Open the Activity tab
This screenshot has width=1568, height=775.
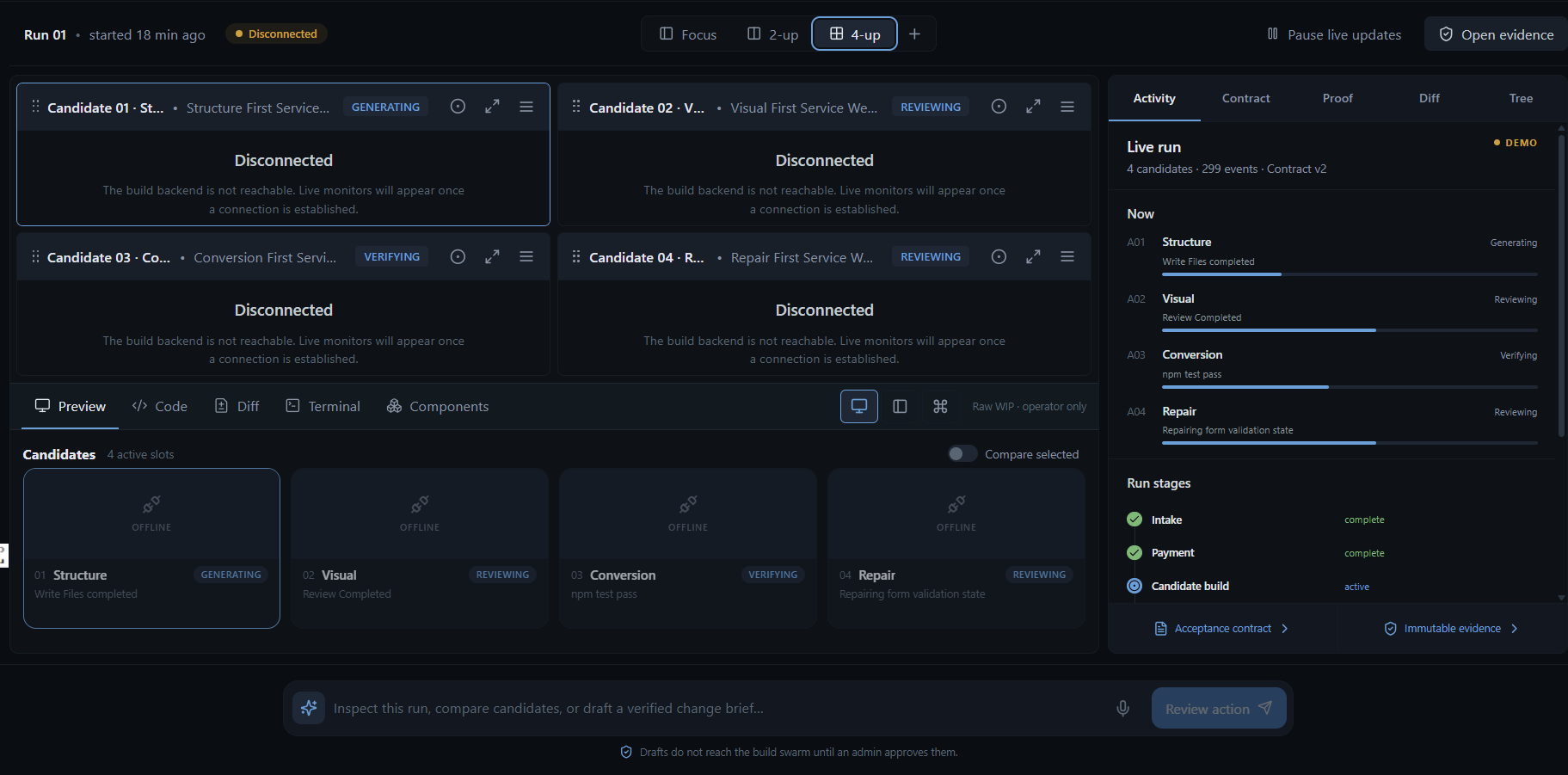pyautogui.click(x=1154, y=98)
